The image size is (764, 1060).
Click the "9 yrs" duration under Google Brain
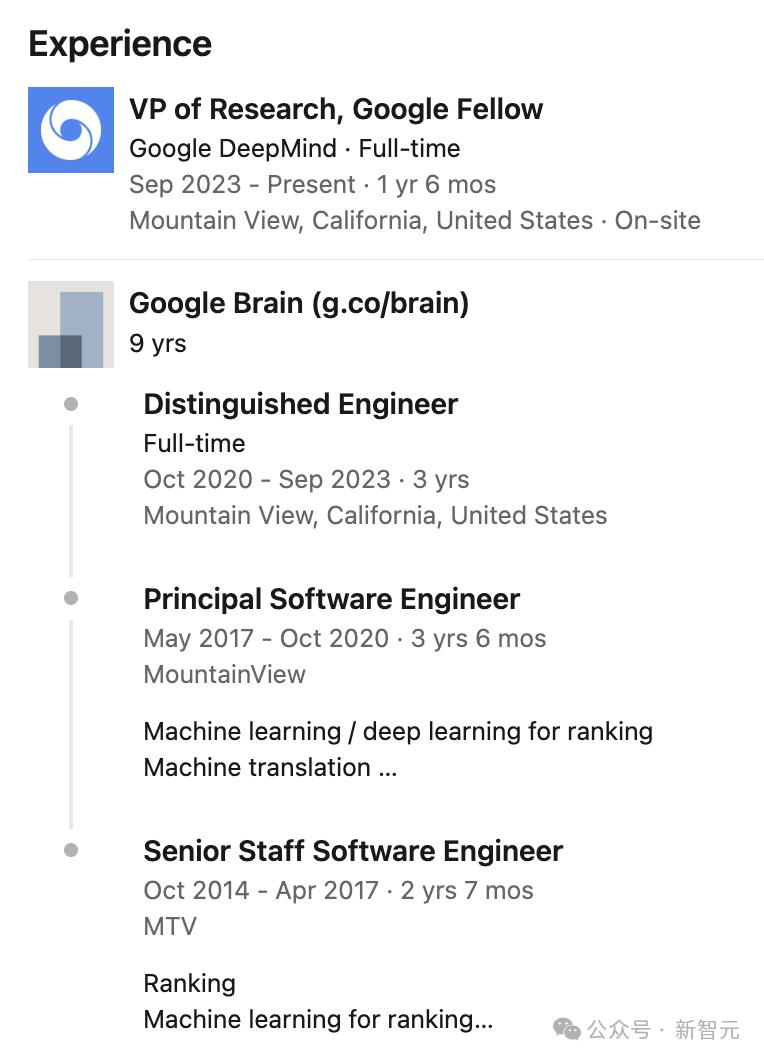[x=158, y=343]
